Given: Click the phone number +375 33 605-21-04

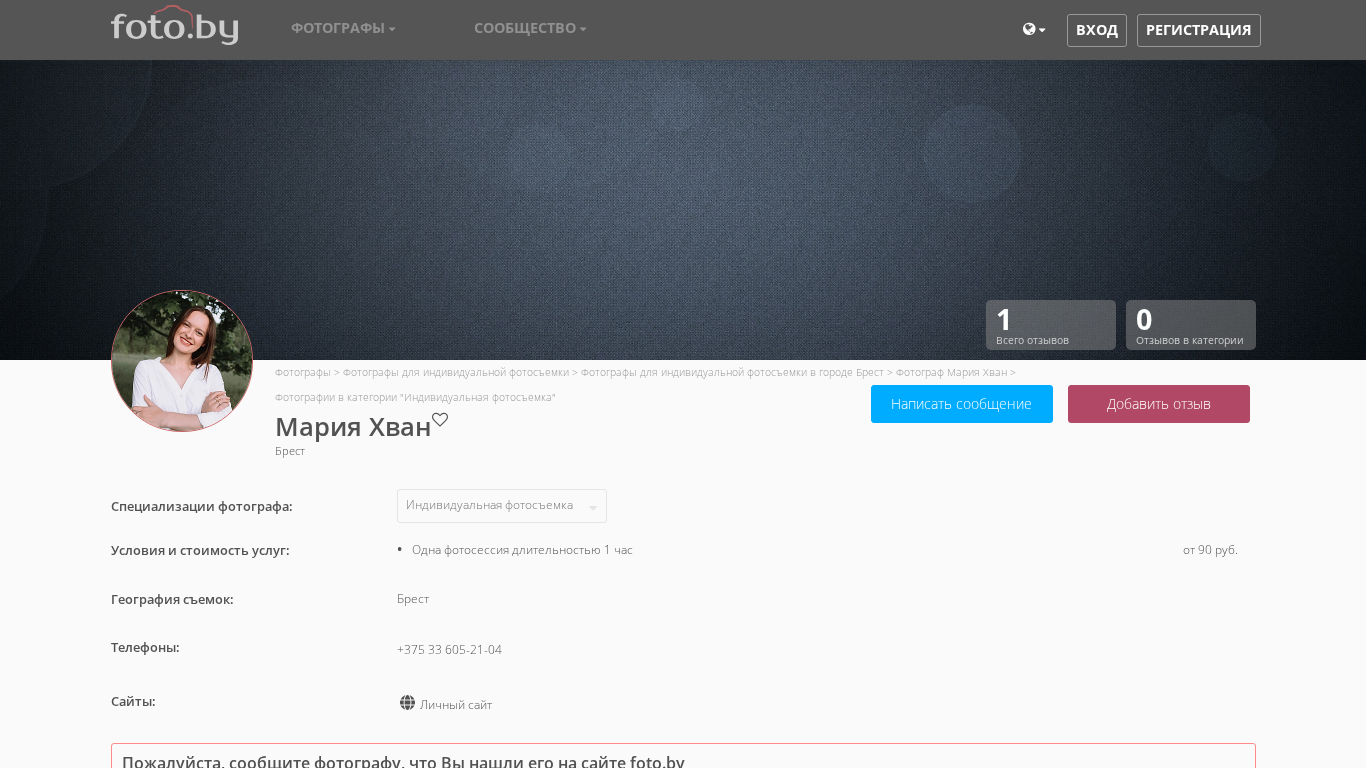Looking at the screenshot, I should pos(449,650).
